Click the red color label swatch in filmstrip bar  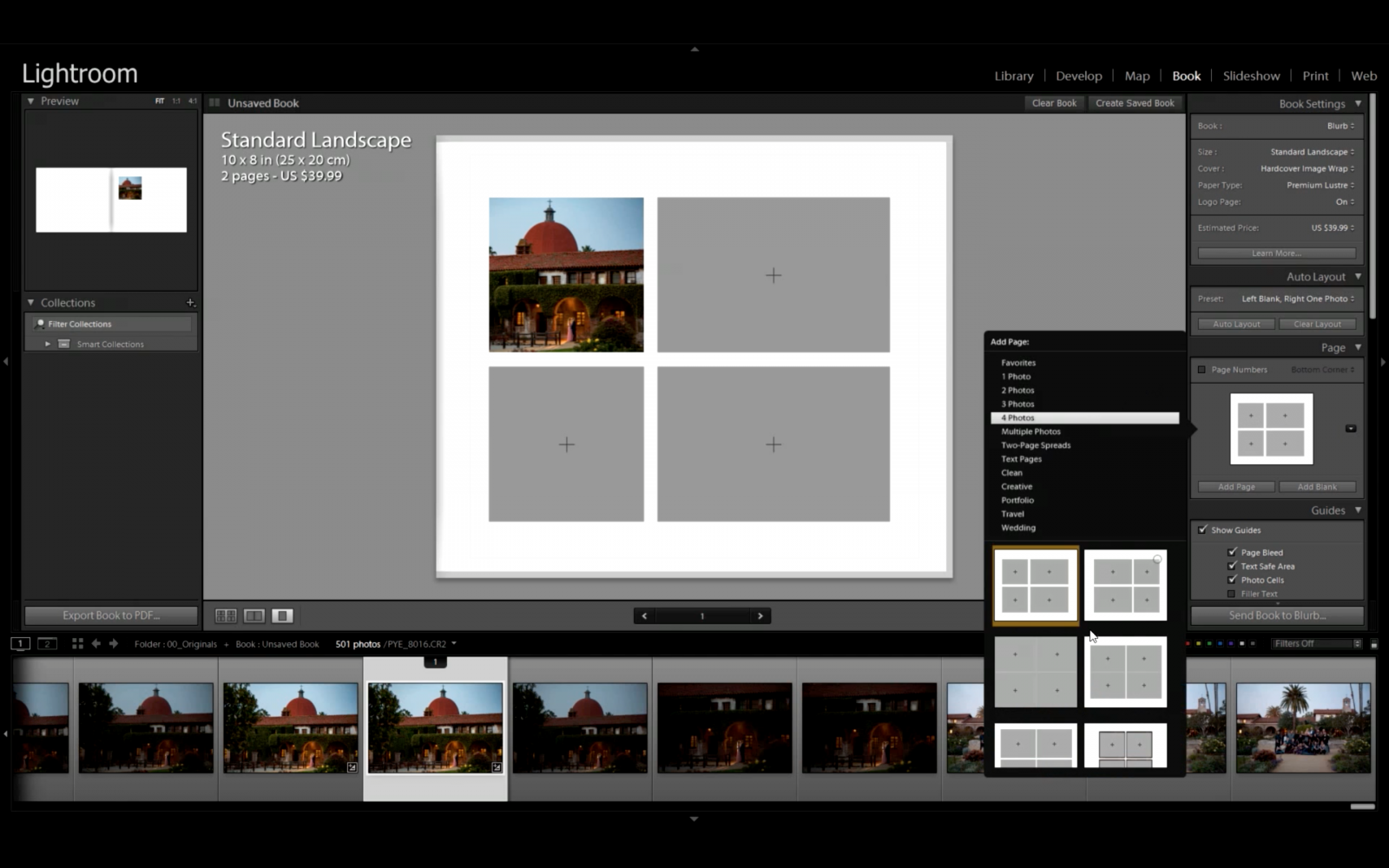pos(1188,643)
